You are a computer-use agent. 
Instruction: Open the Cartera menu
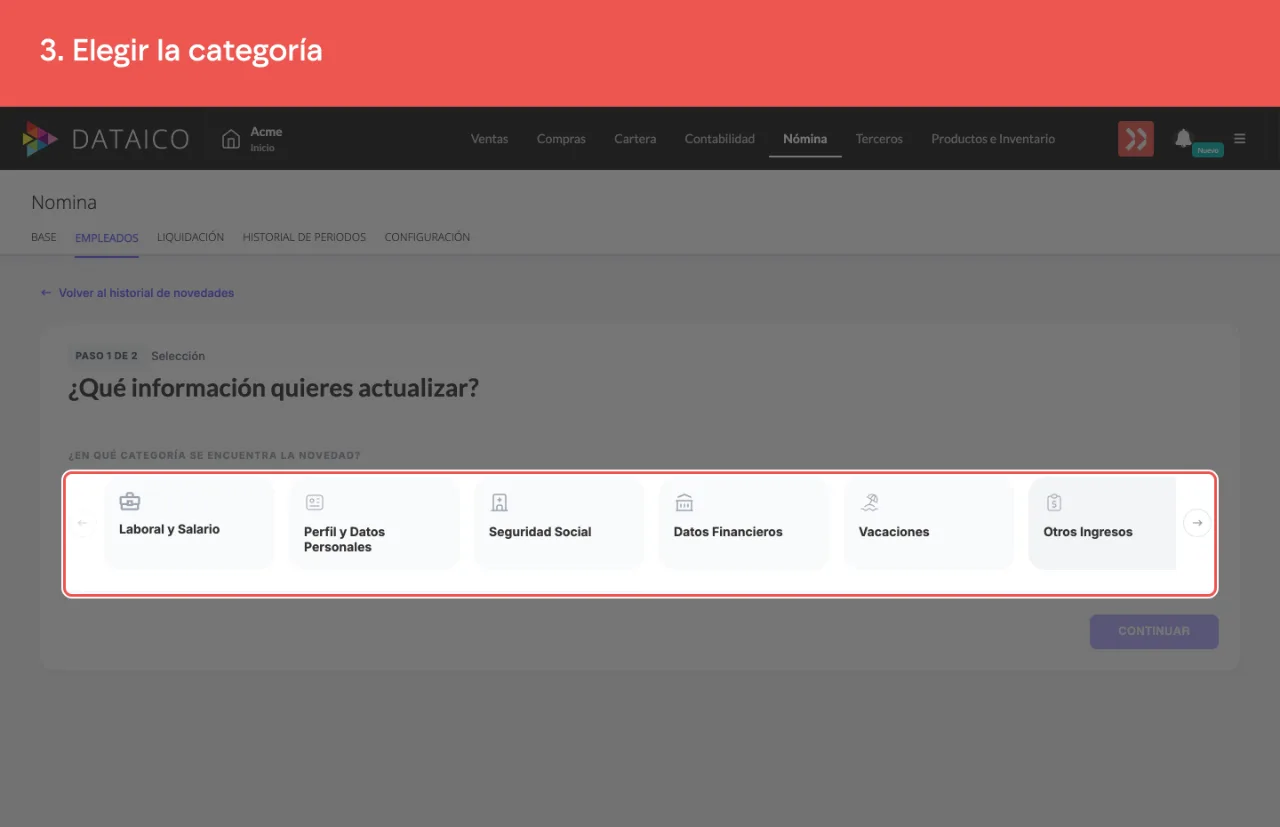(x=635, y=139)
